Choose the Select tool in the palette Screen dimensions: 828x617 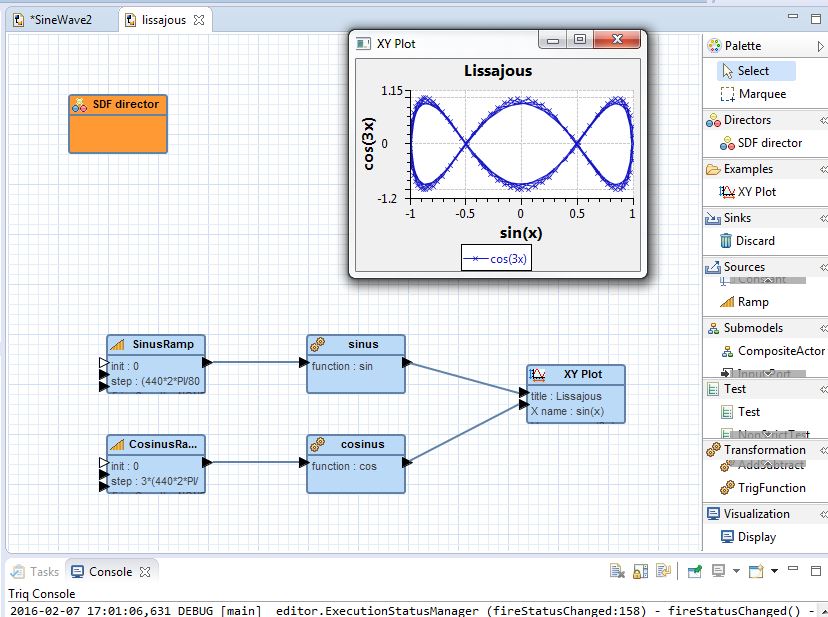click(756, 71)
